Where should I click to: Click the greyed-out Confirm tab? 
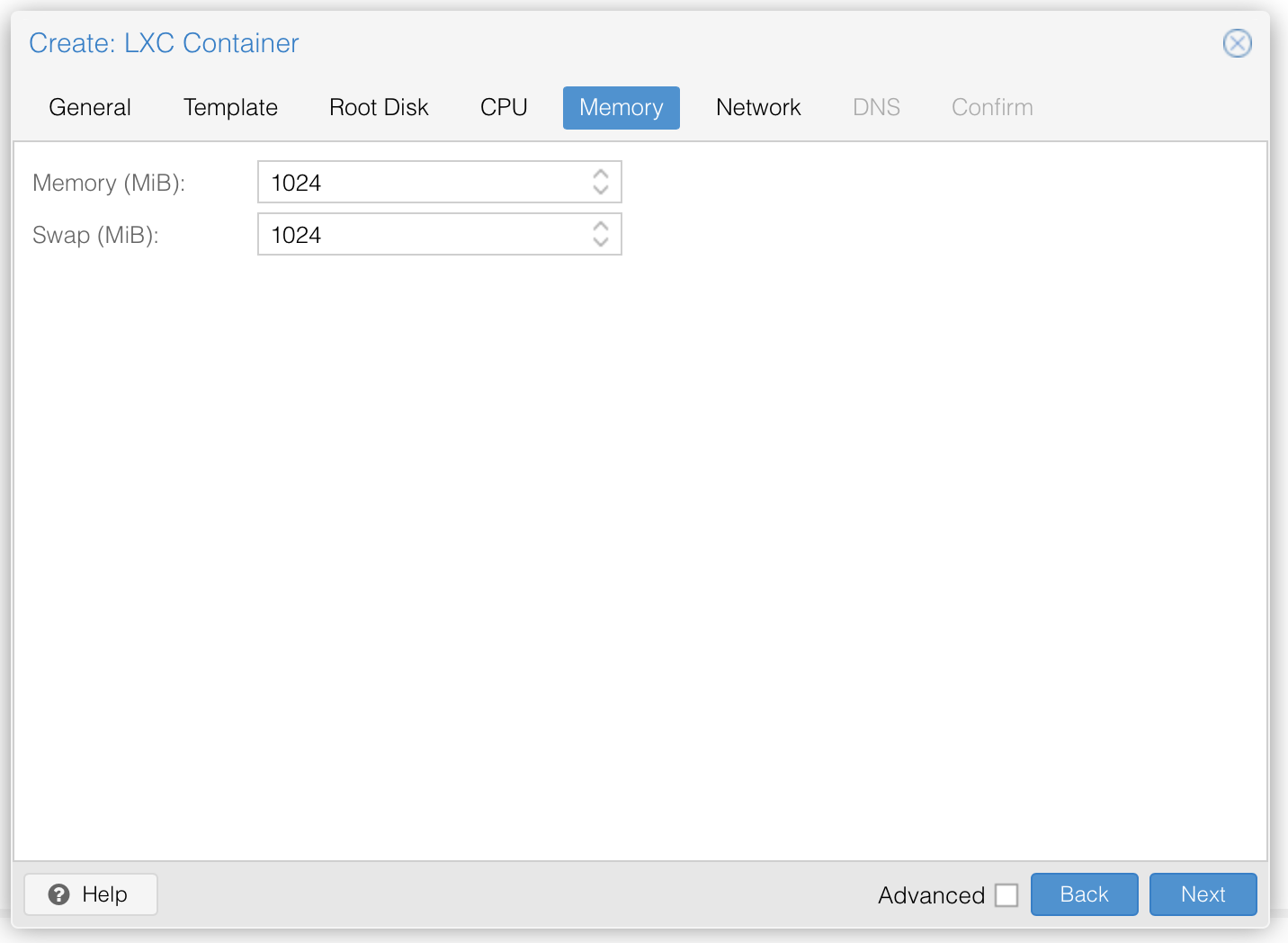tap(991, 107)
